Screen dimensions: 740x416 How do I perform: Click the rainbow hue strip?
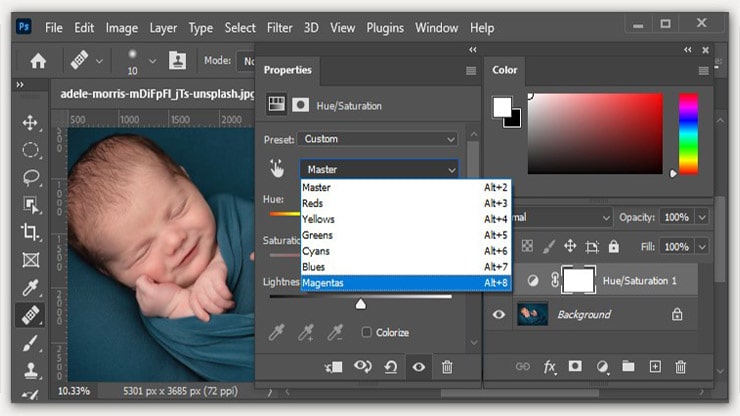tap(689, 134)
